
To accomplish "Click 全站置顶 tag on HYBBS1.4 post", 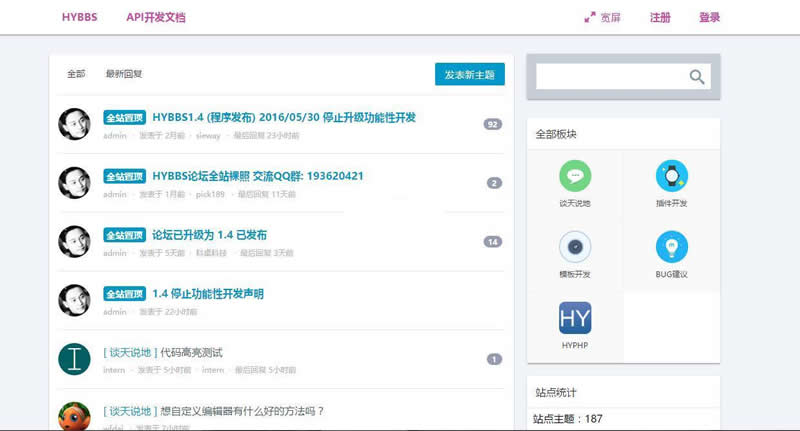I will (124, 118).
